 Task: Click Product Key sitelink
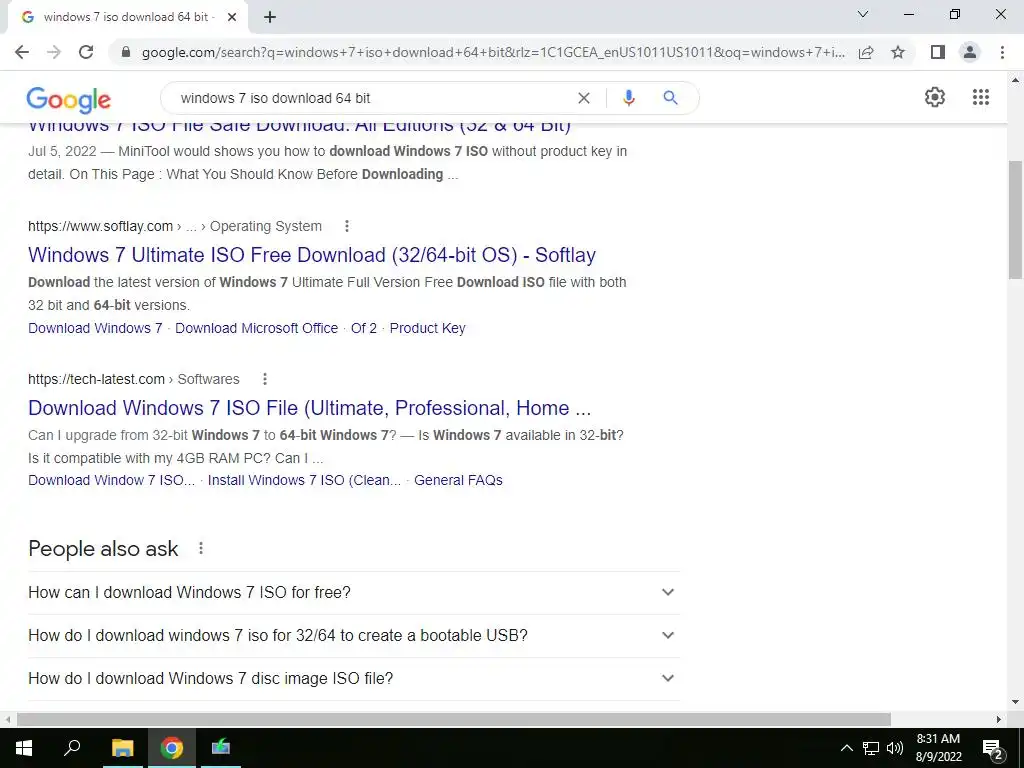pyautogui.click(x=428, y=328)
